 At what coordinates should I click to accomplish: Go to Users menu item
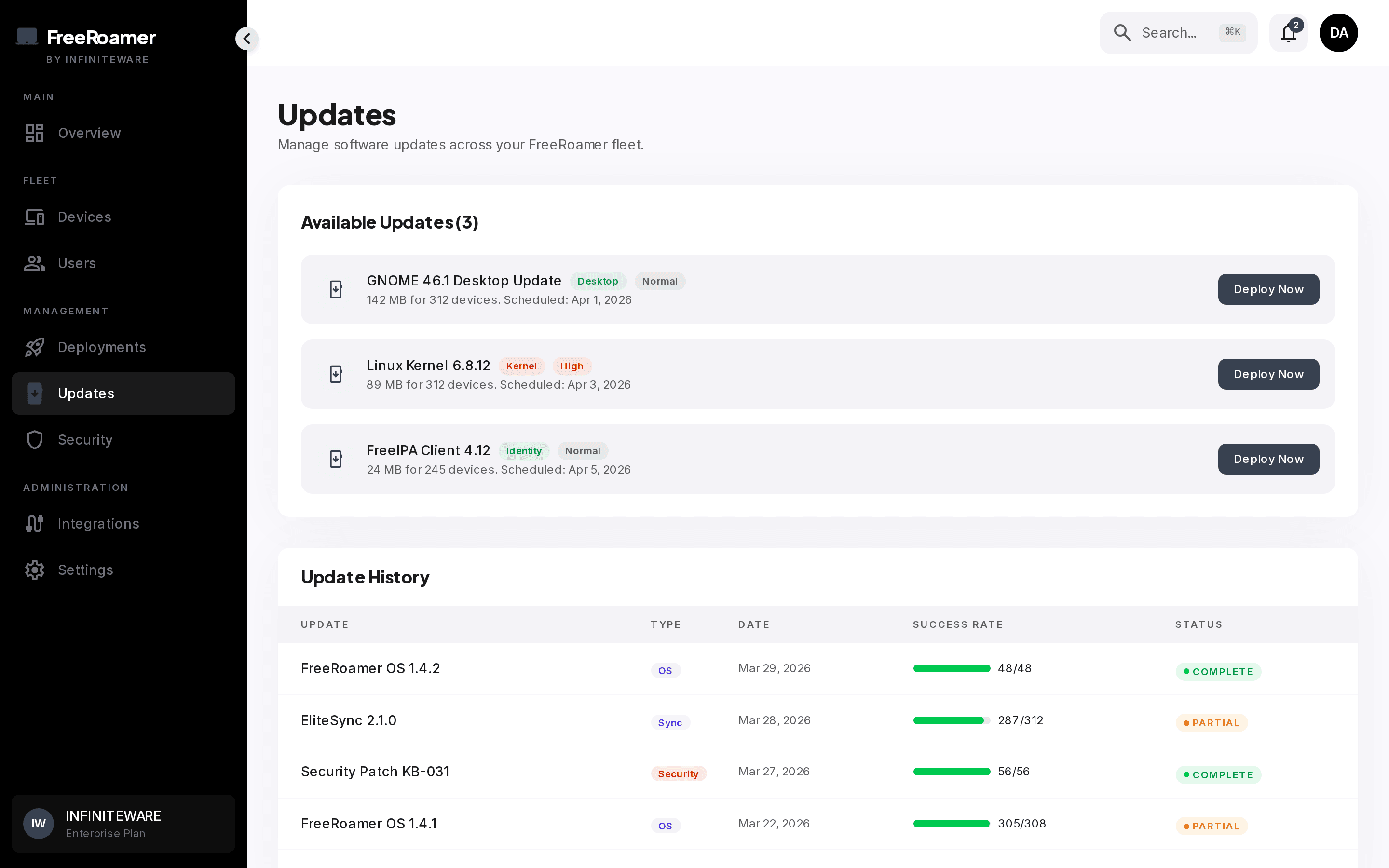click(x=123, y=263)
